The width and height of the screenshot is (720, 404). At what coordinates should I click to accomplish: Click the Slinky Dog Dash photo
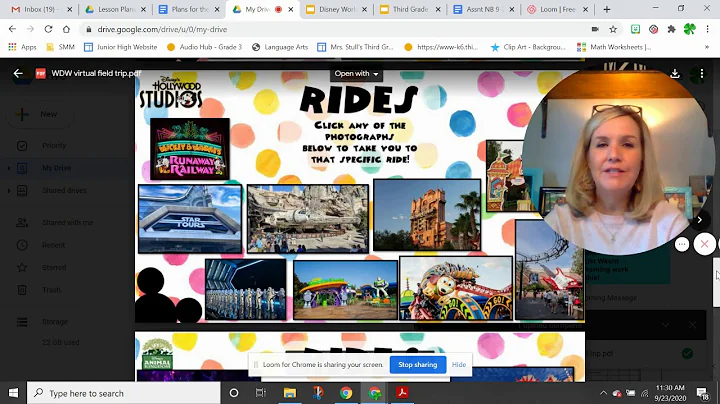tap(456, 288)
